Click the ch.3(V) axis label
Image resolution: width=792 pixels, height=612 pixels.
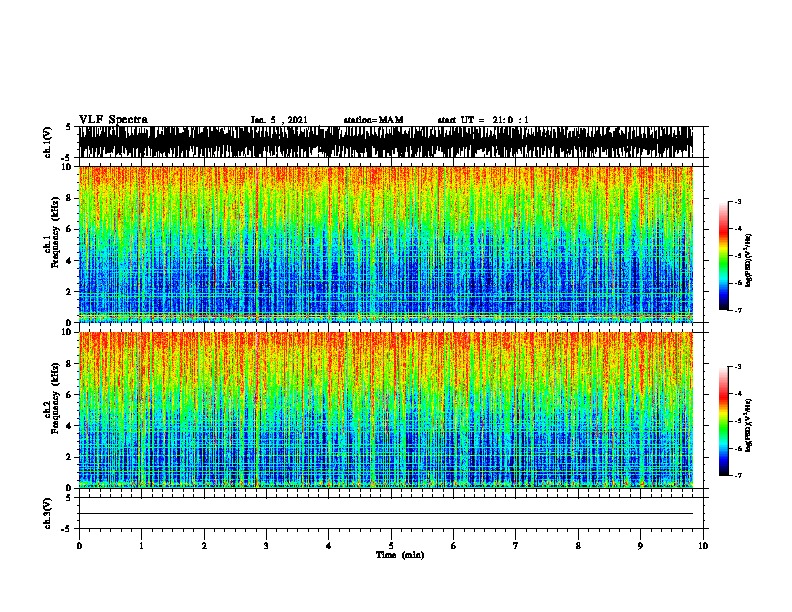[48, 513]
